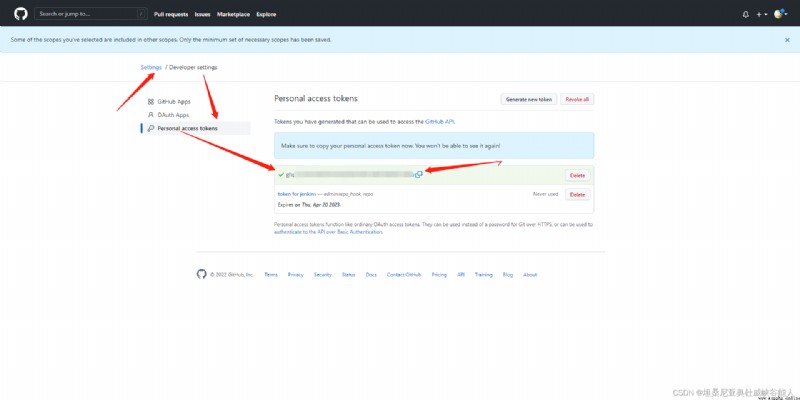Open Contact GitHub footer link
This screenshot has height=400, width=800.
[x=404, y=274]
